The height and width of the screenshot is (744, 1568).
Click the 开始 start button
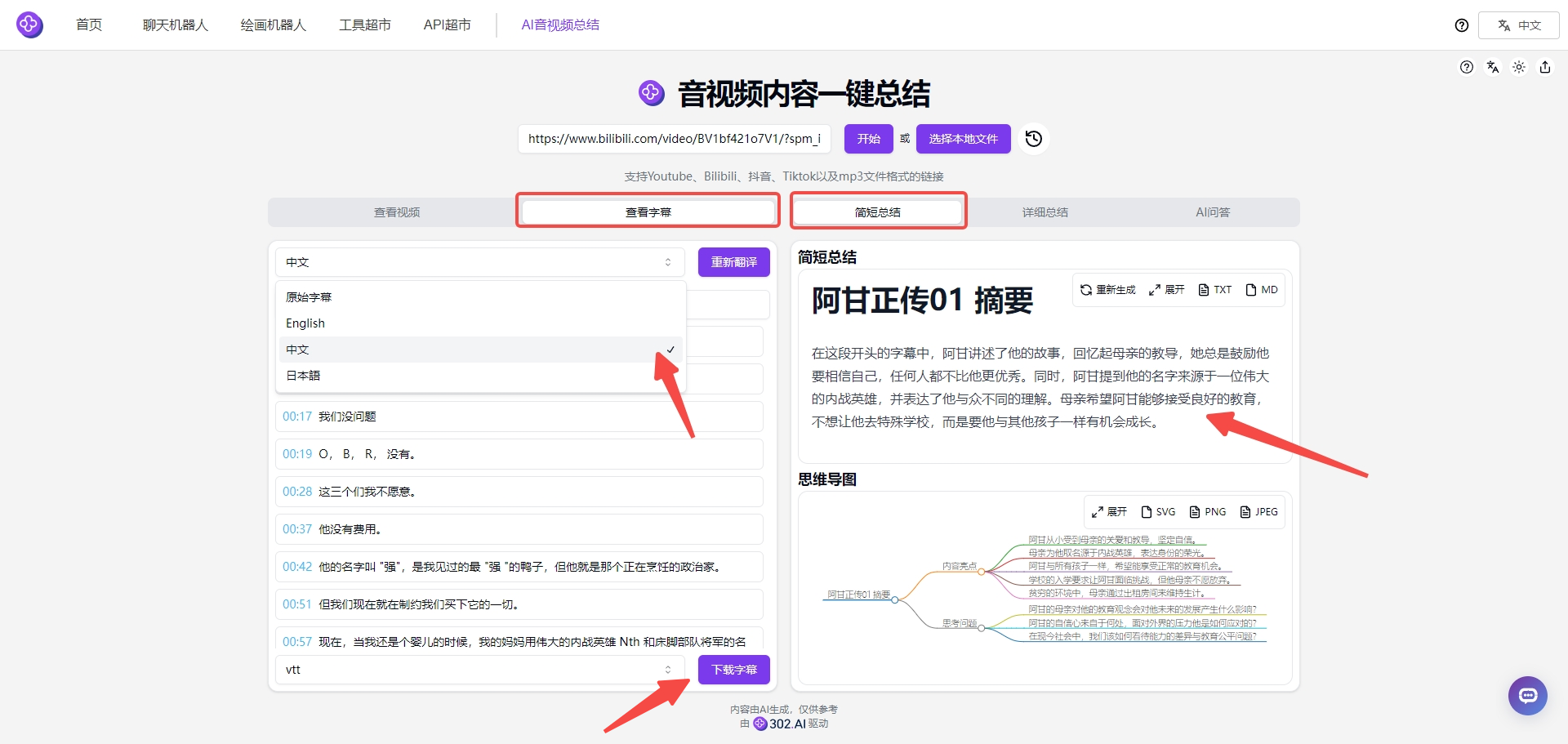[x=869, y=139]
